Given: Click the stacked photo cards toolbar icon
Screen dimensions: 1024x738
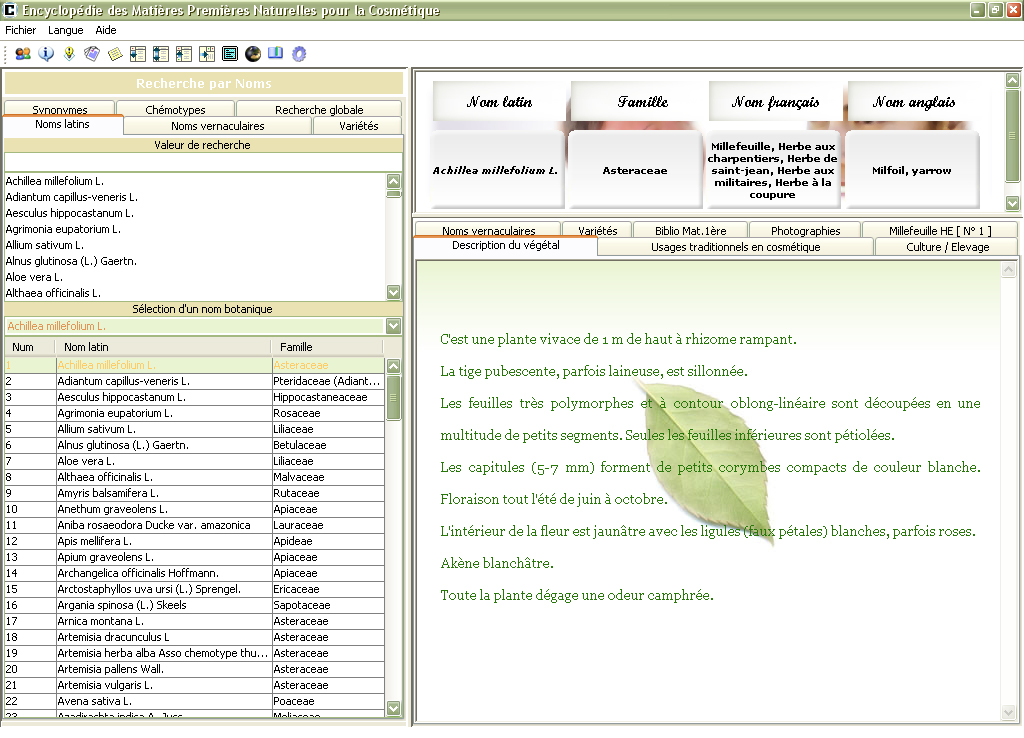Looking at the screenshot, I should 92,54.
